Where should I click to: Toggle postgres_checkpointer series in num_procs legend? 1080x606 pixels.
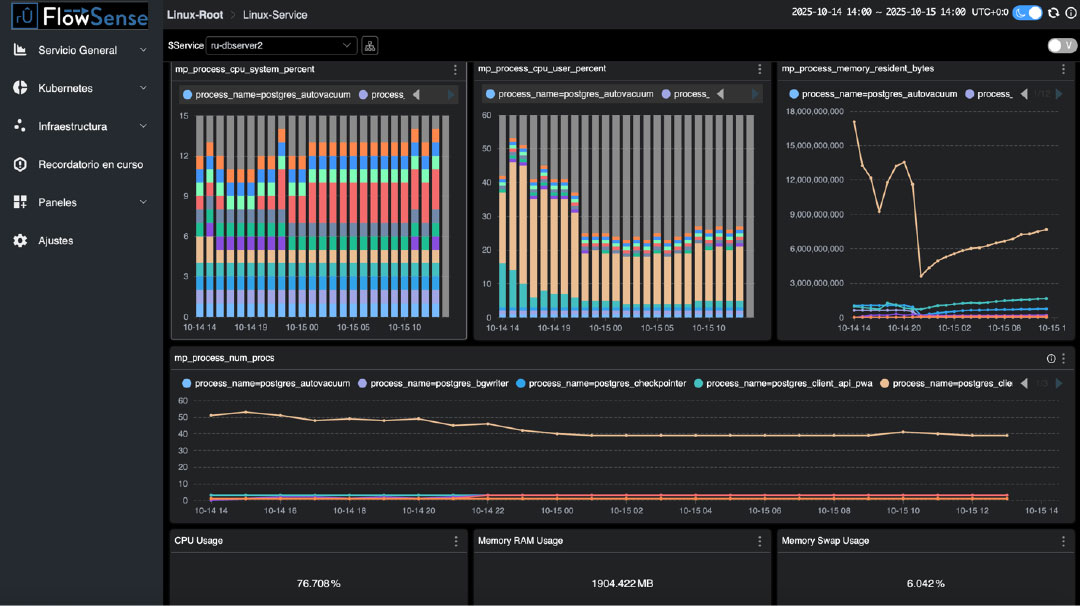pos(600,383)
